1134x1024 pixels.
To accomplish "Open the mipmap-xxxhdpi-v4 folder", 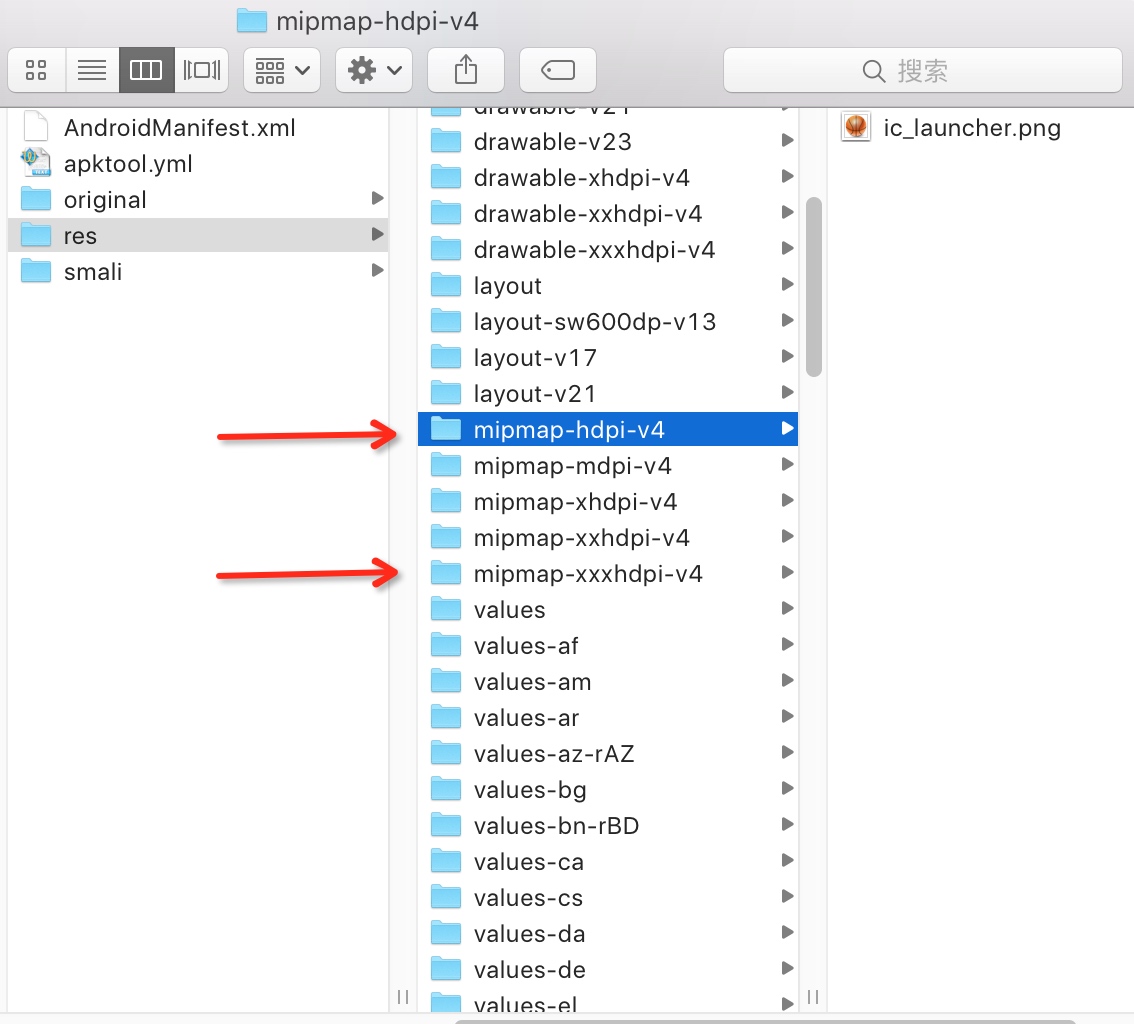I will coord(608,573).
